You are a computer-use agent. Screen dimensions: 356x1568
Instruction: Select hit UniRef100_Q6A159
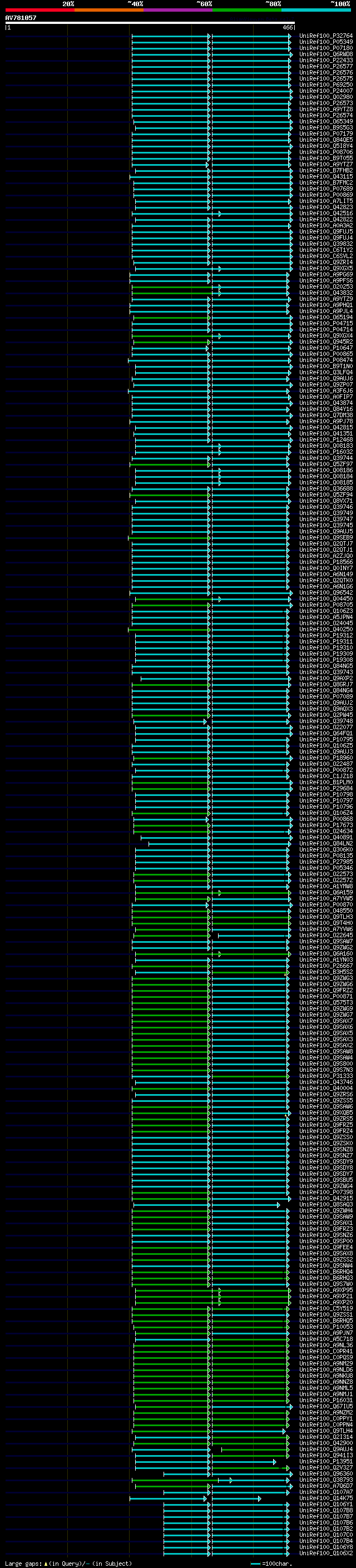325,892
